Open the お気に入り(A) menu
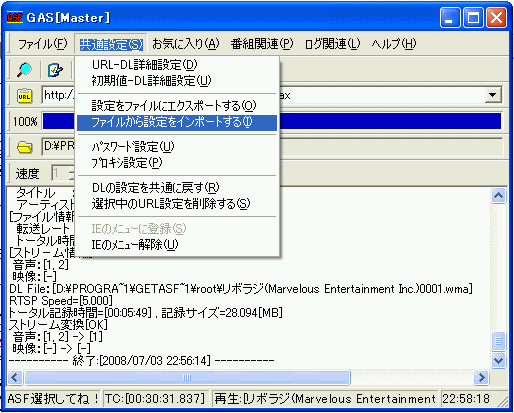Viewport: 514px width, 413px height. point(186,44)
